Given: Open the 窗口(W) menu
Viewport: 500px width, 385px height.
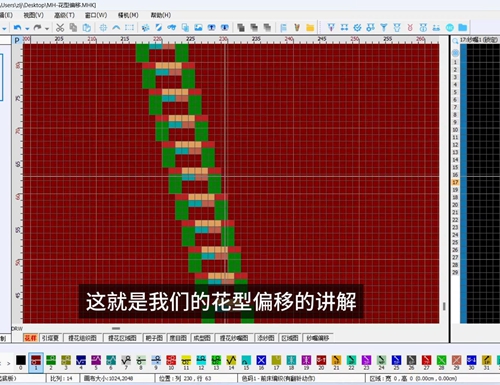Looking at the screenshot, I should click(96, 15).
